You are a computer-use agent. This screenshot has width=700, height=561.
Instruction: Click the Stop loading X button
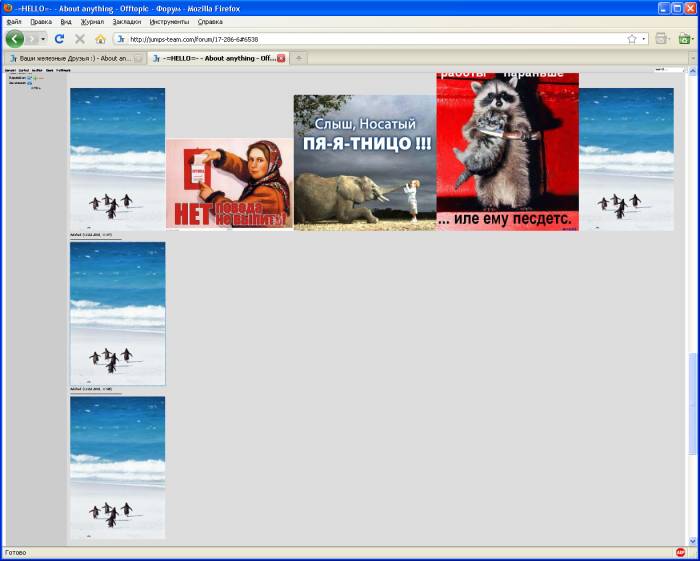(79, 39)
